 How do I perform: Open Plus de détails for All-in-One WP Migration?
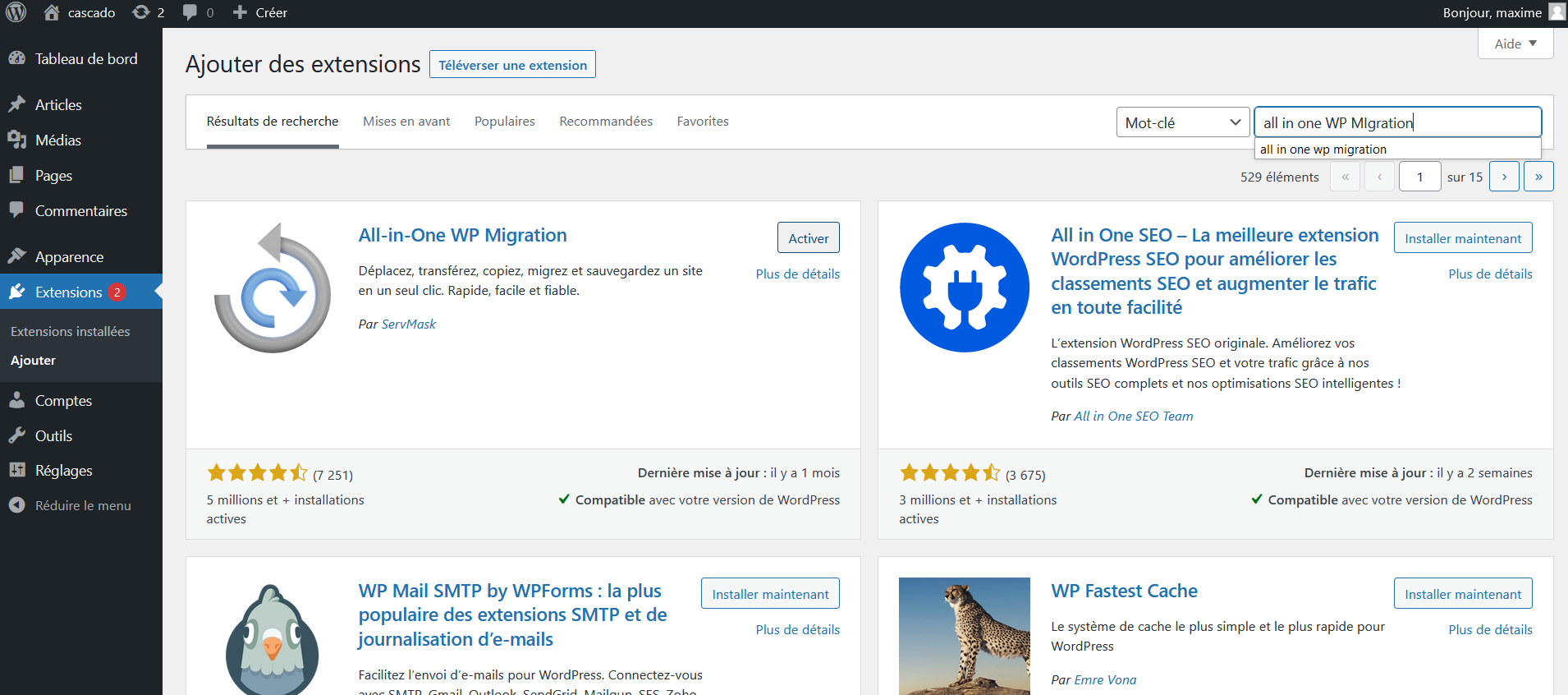tap(798, 274)
